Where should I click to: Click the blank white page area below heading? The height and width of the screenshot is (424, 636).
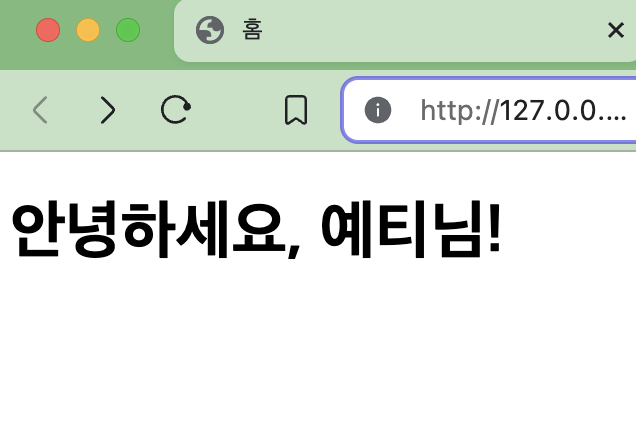pos(318,345)
